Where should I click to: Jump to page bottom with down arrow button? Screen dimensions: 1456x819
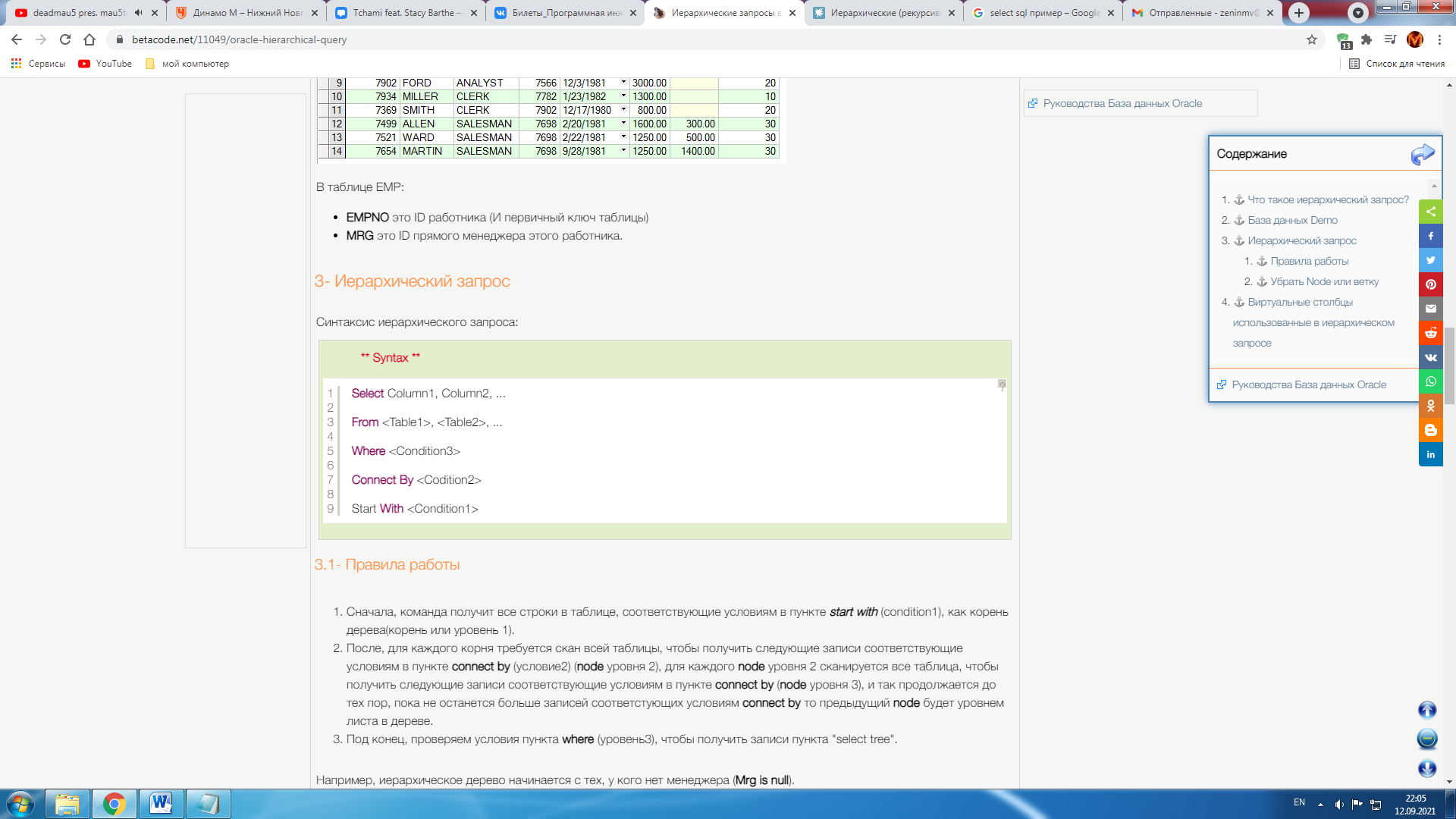click(x=1427, y=768)
